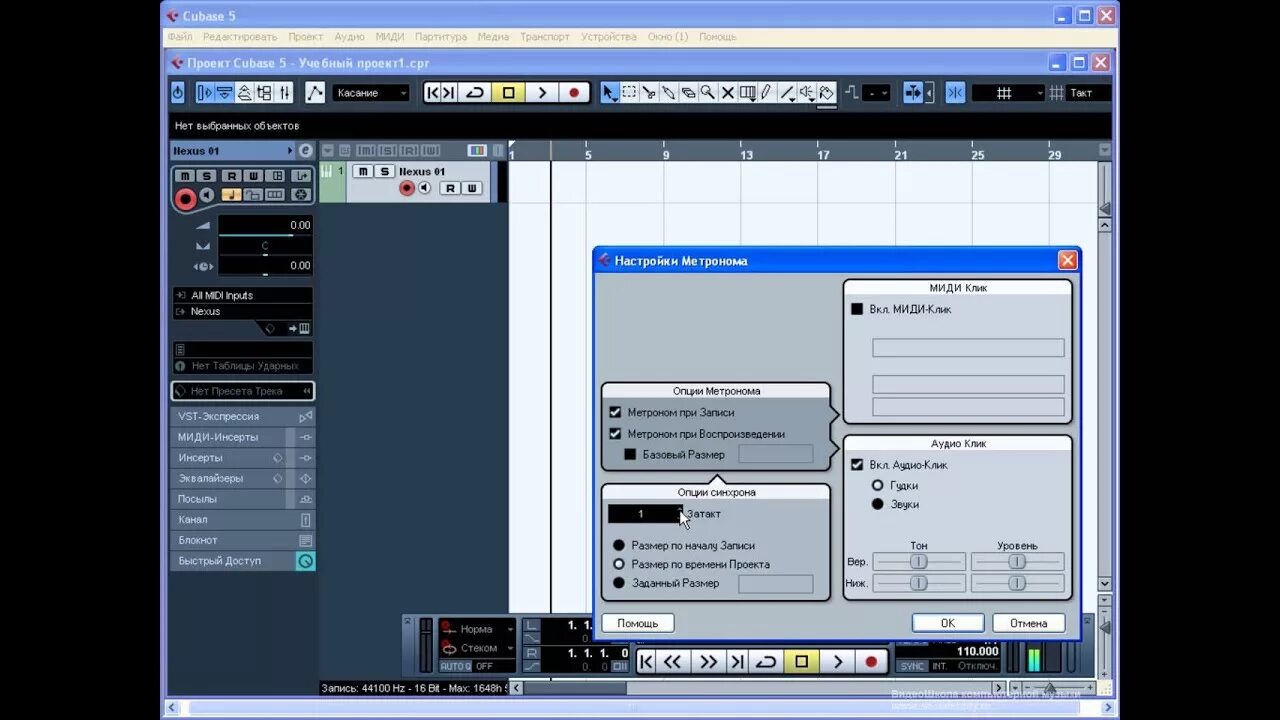Toggle monitor speaker on Nexus 01 track row

[x=424, y=188]
